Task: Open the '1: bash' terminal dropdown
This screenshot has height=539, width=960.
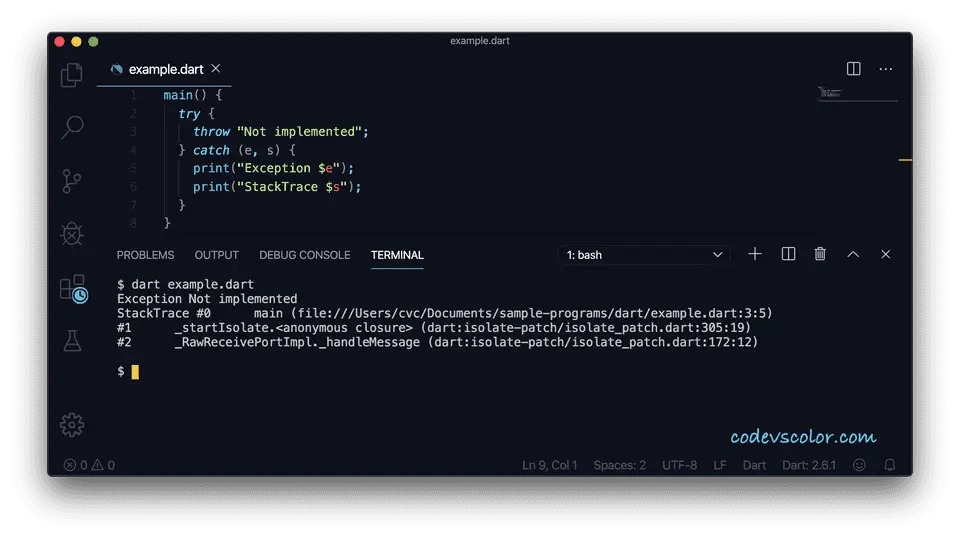Action: 643,255
